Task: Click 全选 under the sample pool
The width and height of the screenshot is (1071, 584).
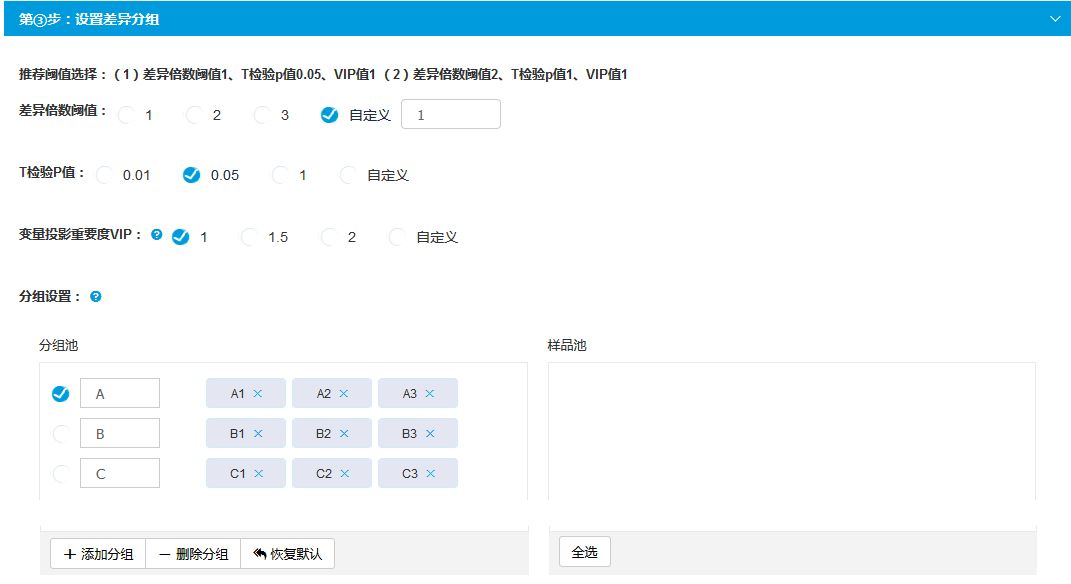Action: click(584, 552)
